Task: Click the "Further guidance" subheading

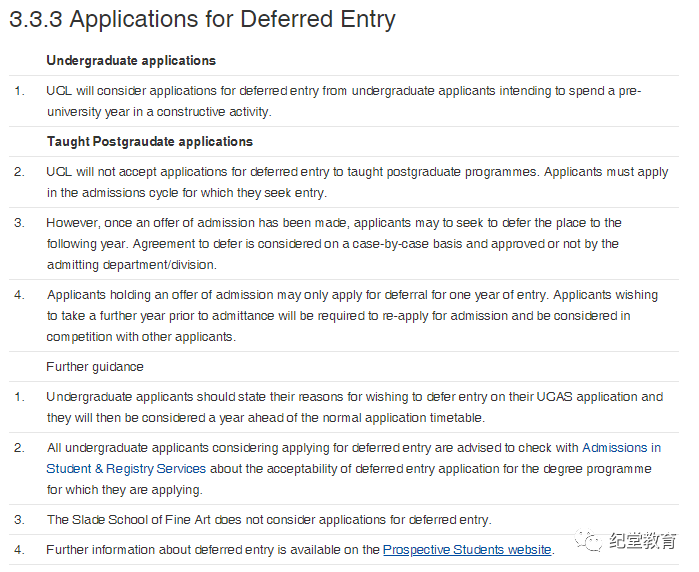Action: (x=95, y=367)
